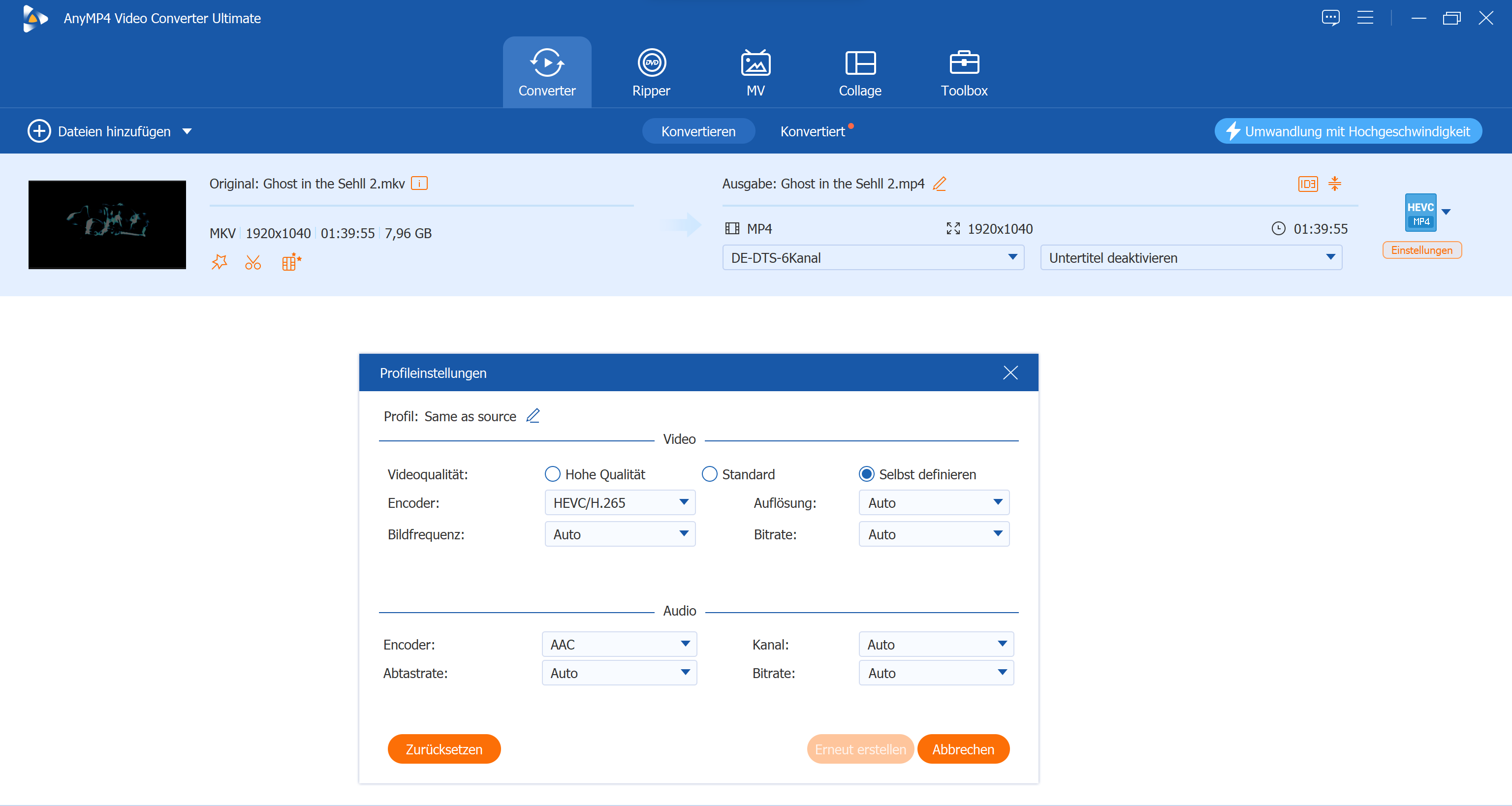The image size is (1512, 806).
Task: Click the AnyMP4 app logo
Action: 34,18
